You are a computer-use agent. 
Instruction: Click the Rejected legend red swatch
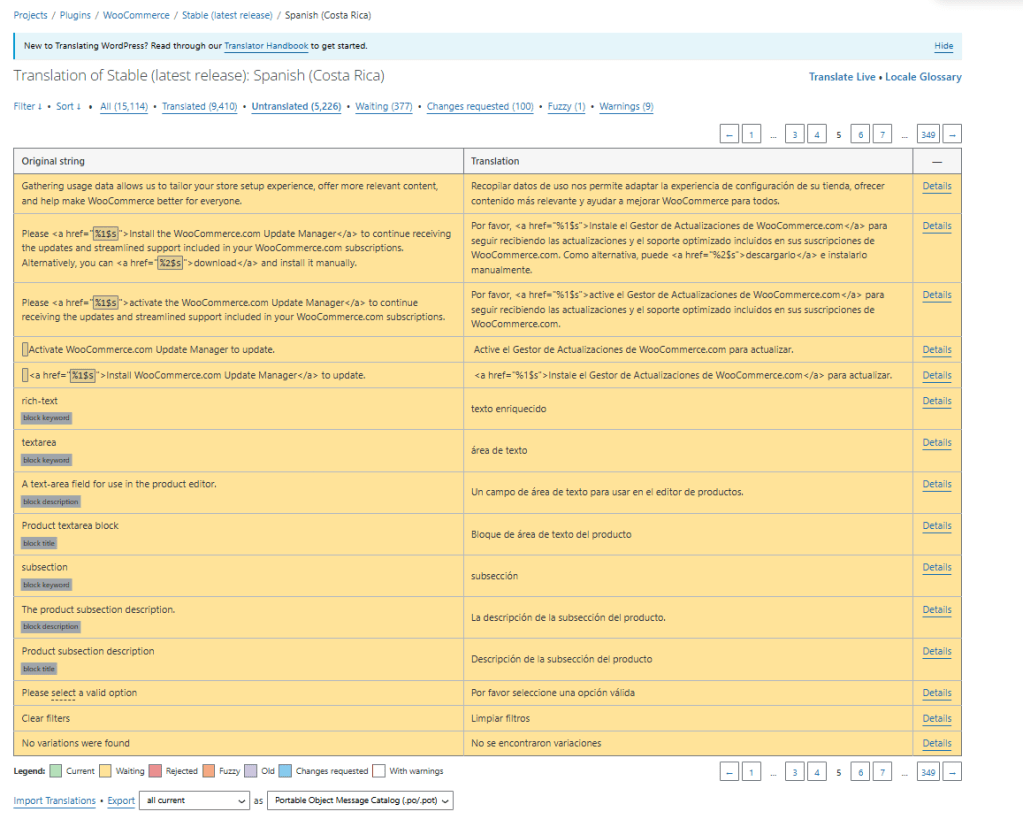click(155, 771)
